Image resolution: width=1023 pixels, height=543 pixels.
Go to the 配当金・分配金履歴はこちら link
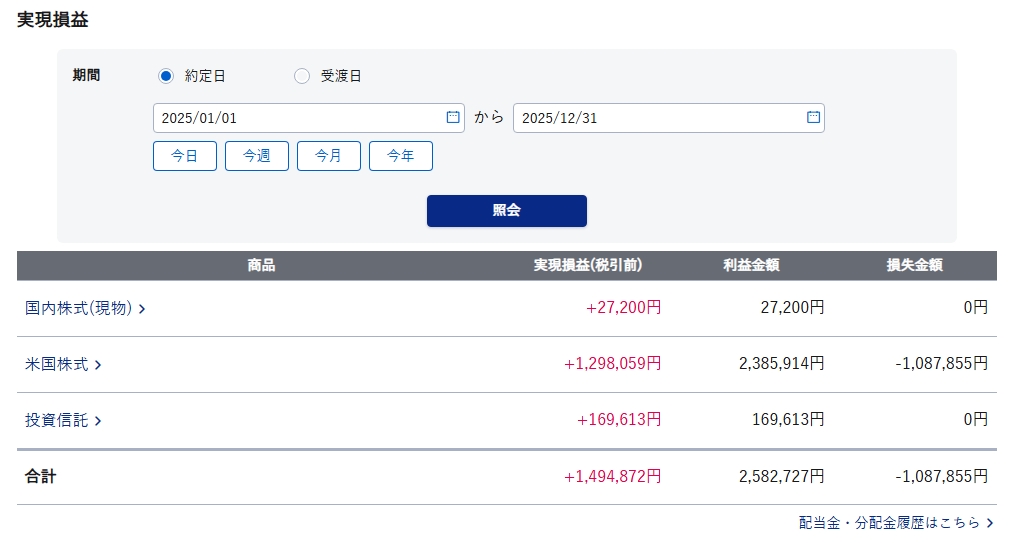(x=888, y=522)
